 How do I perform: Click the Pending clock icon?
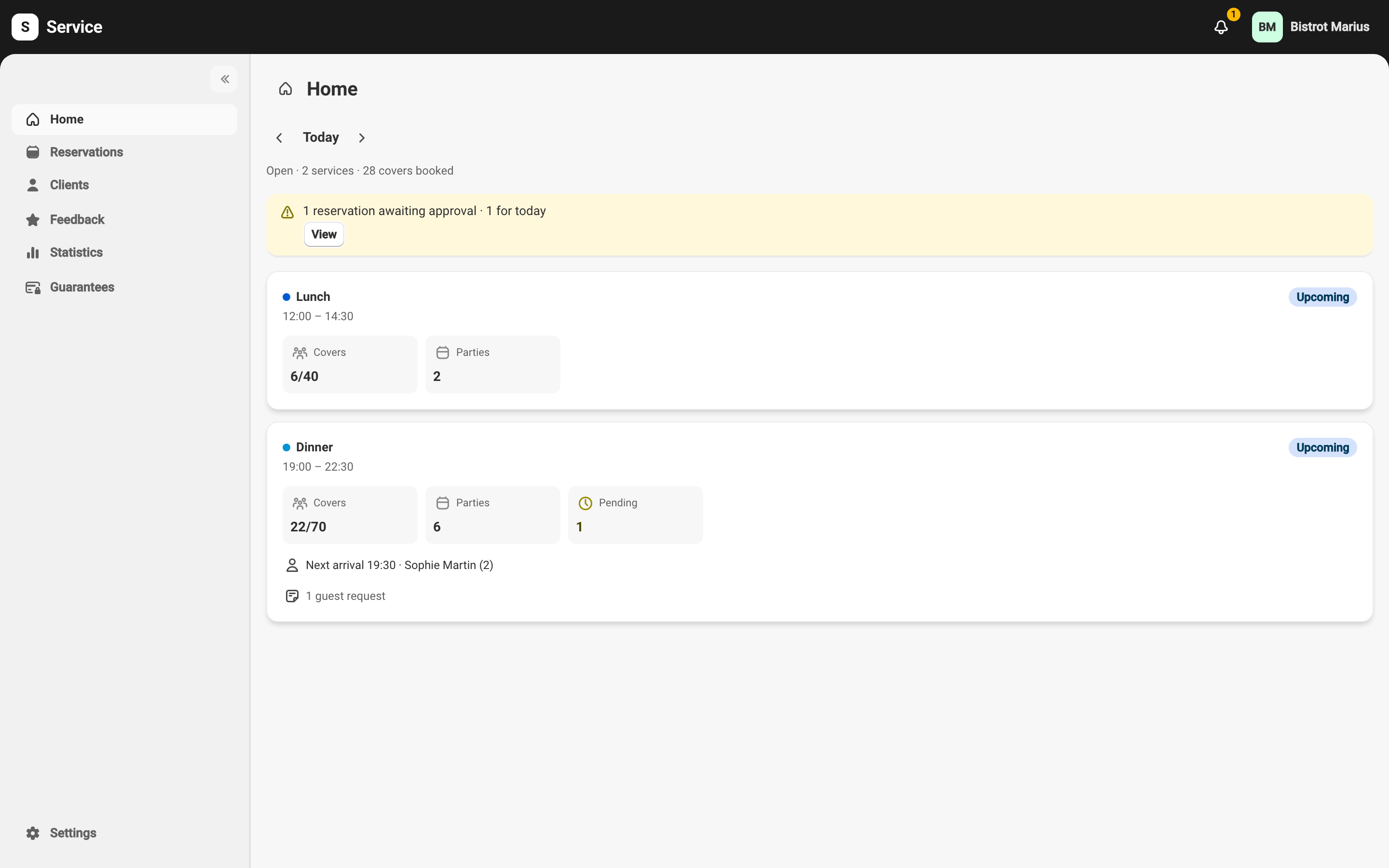pos(585,503)
